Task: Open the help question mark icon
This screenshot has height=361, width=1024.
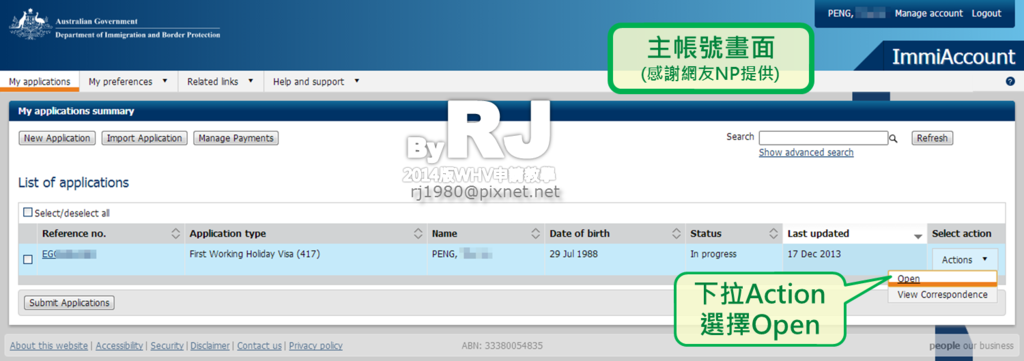Action: click(1010, 82)
